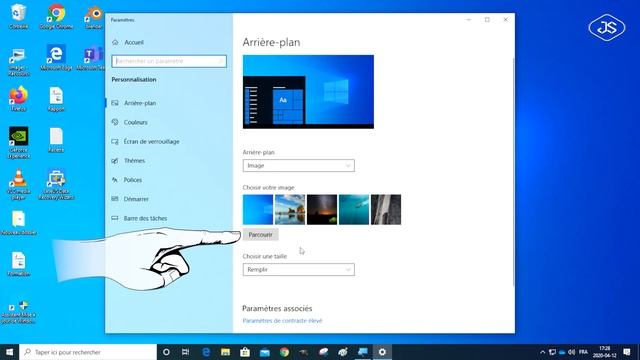This screenshot has height=360, width=640.
Task: Choose the grey cliff wallpaper thumbnail
Action: click(386, 209)
